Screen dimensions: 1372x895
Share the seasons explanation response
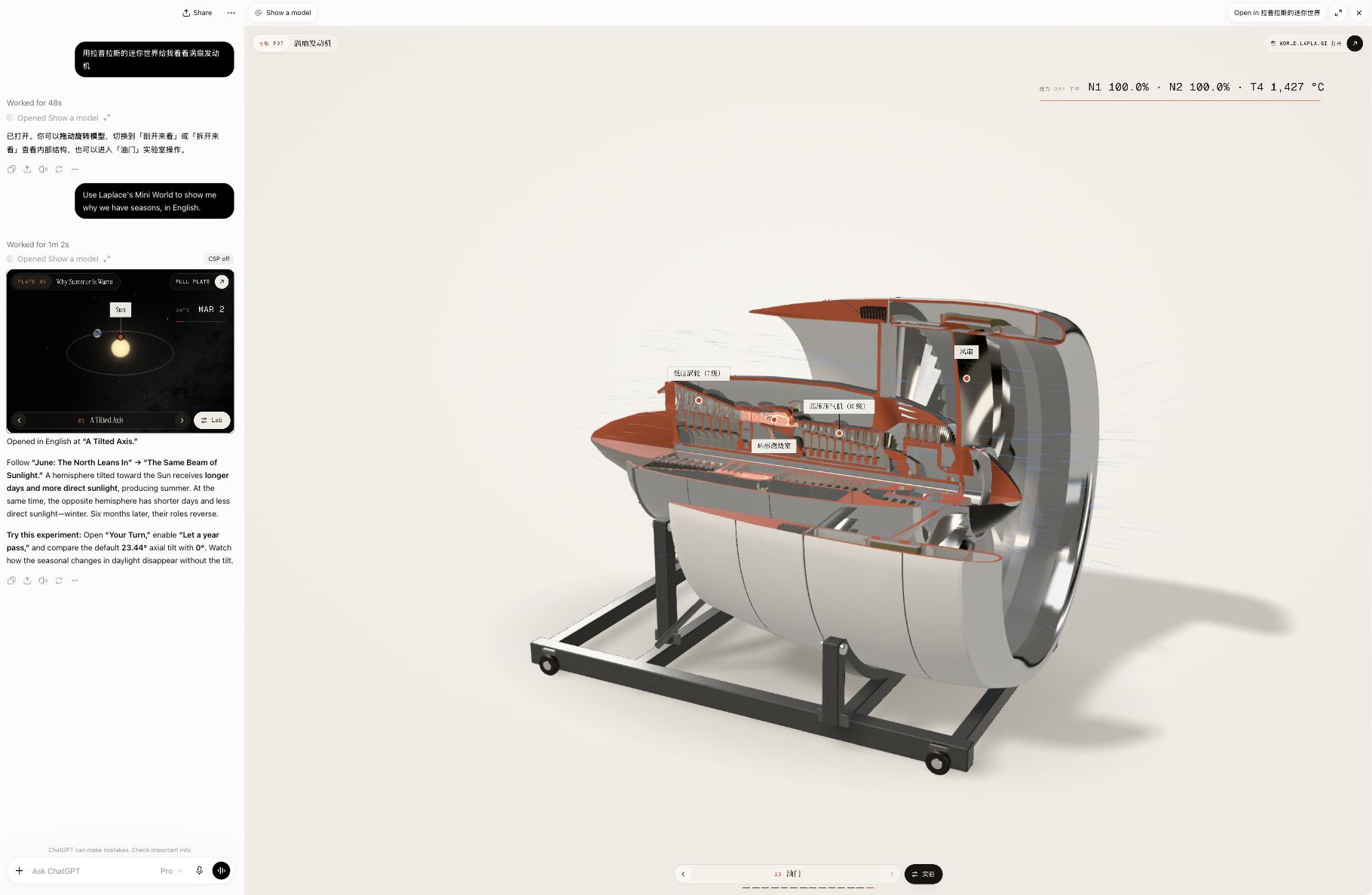click(27, 581)
